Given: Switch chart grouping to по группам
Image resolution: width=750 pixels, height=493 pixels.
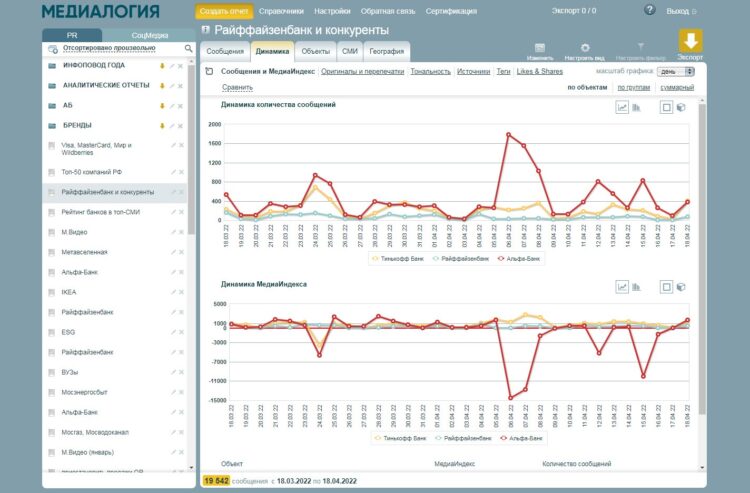Looking at the screenshot, I should tap(634, 88).
